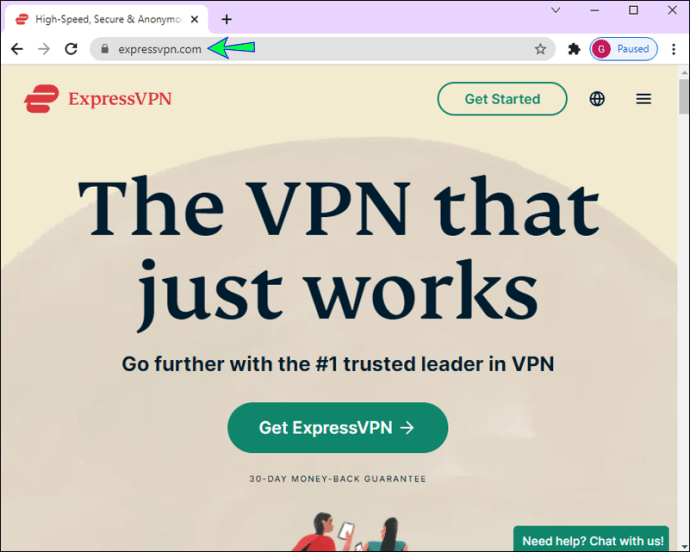This screenshot has height=552, width=690.
Task: Open the Need help? Chat with us widget
Action: (591, 539)
